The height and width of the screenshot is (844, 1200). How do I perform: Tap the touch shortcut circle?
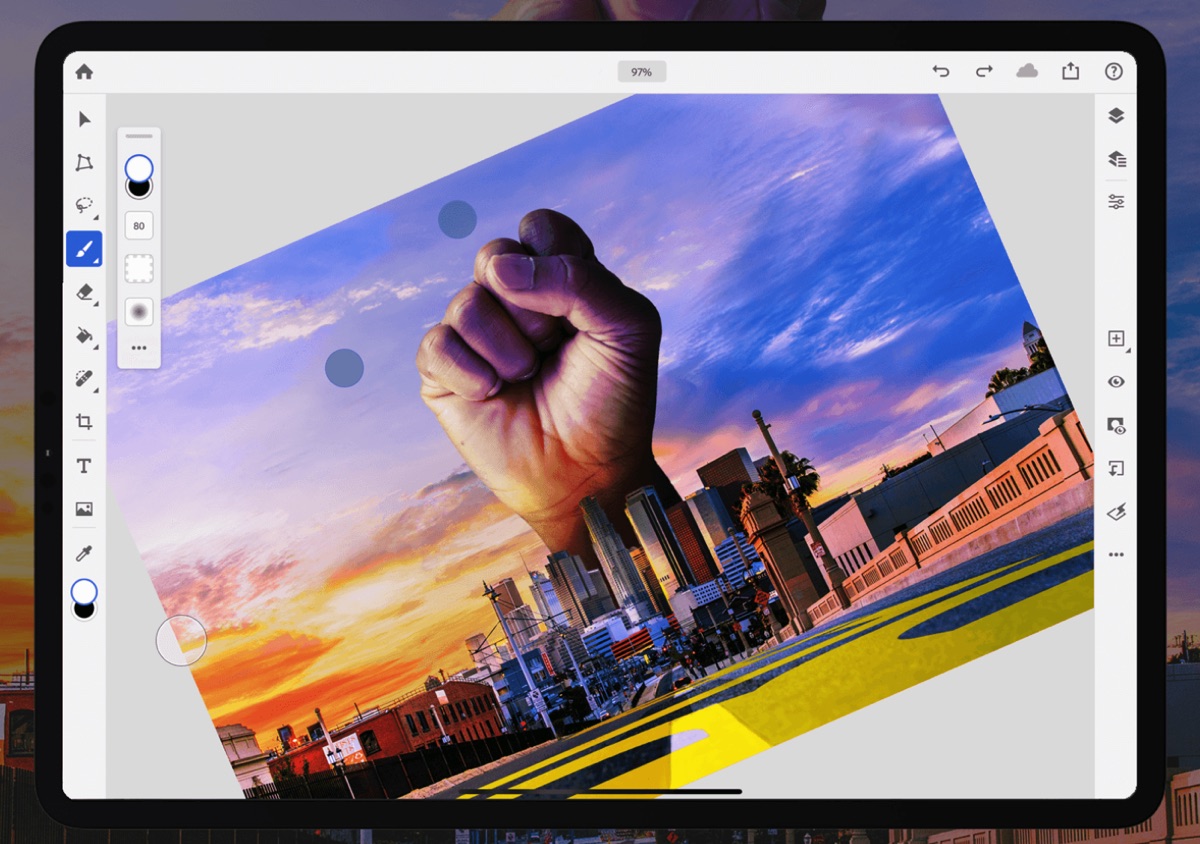pos(181,640)
